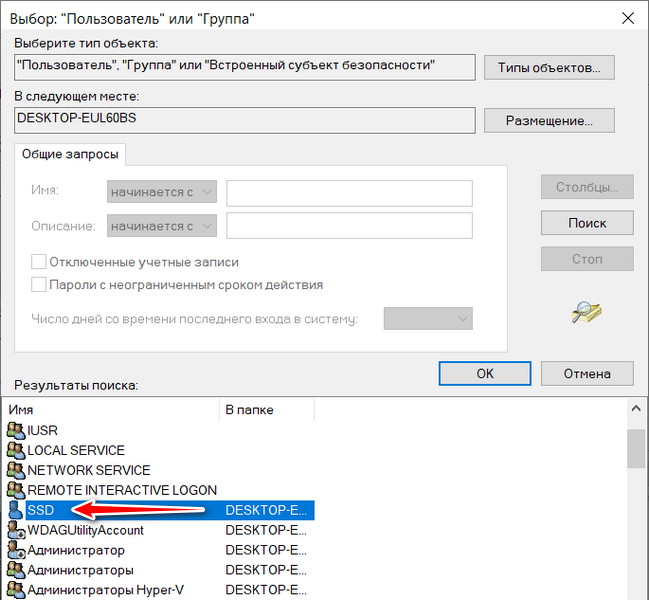Enable the Отключенные учетные записи checkbox
Viewport: 649px width, 600px height.
point(39,262)
